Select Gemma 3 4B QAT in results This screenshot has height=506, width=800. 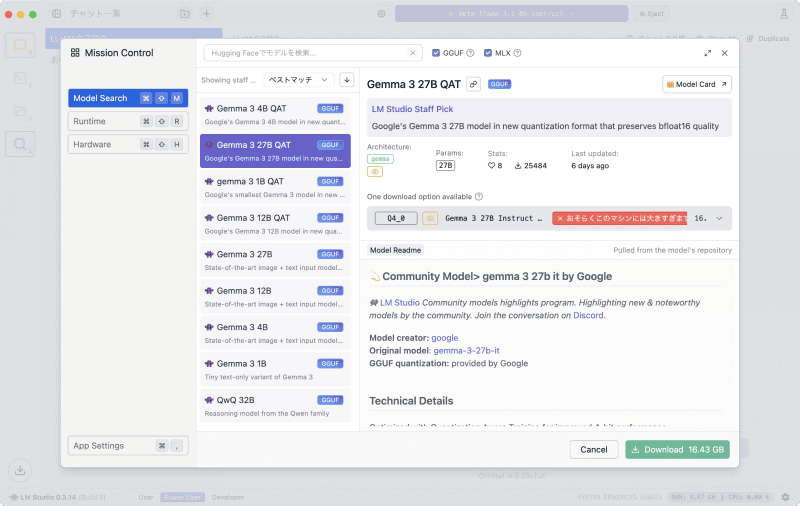point(275,114)
